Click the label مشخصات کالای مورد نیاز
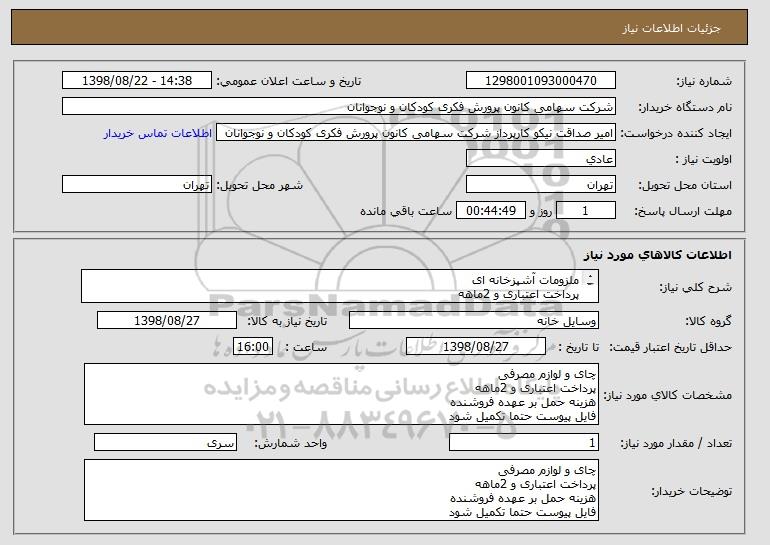 point(667,395)
